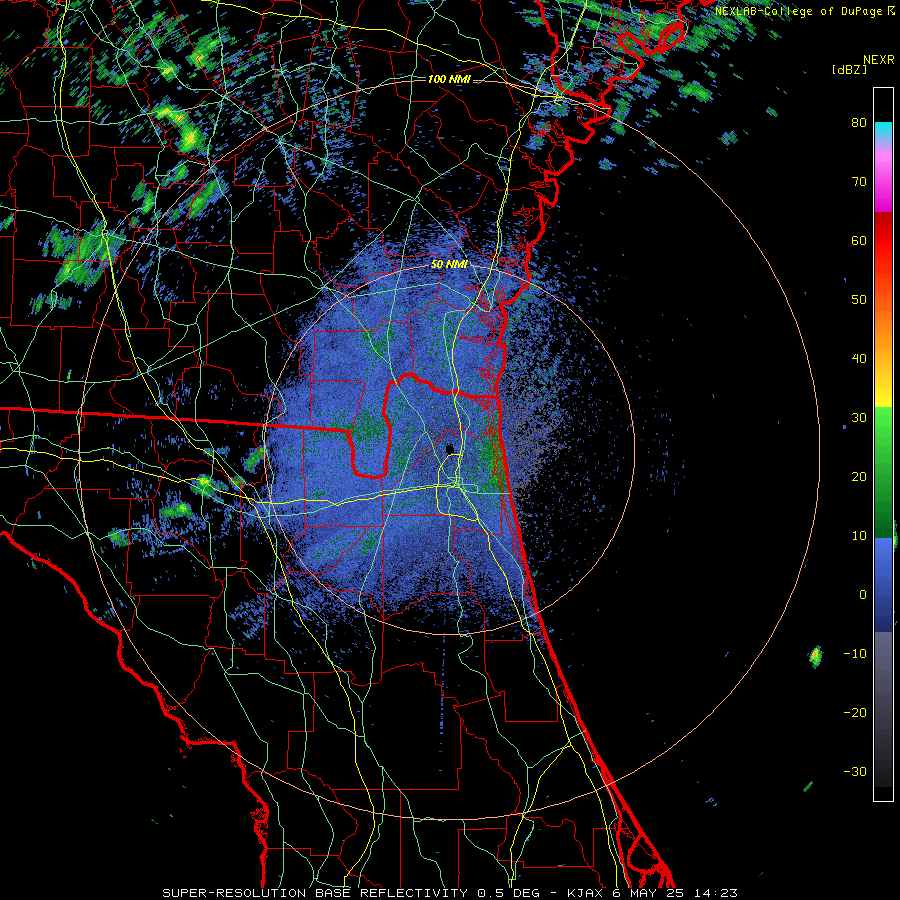This screenshot has height=900, width=900.
Task: Click the 70 value on the dBZ scale
Action: tap(859, 182)
